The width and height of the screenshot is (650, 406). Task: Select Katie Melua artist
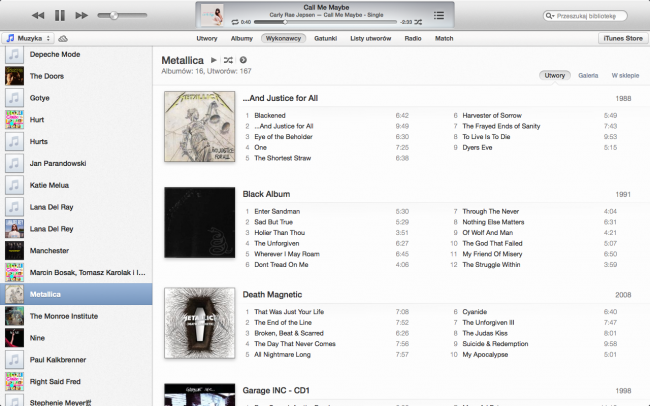[76, 185]
